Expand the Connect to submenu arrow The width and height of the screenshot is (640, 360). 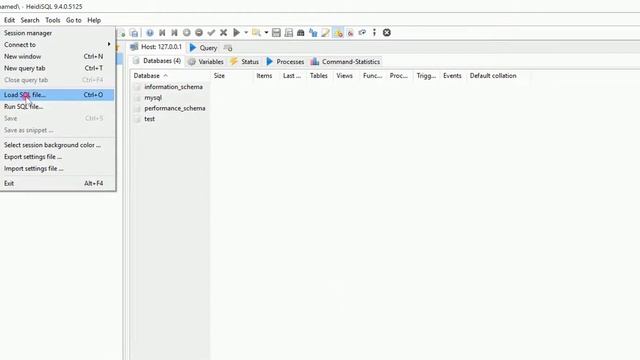tap(109, 44)
